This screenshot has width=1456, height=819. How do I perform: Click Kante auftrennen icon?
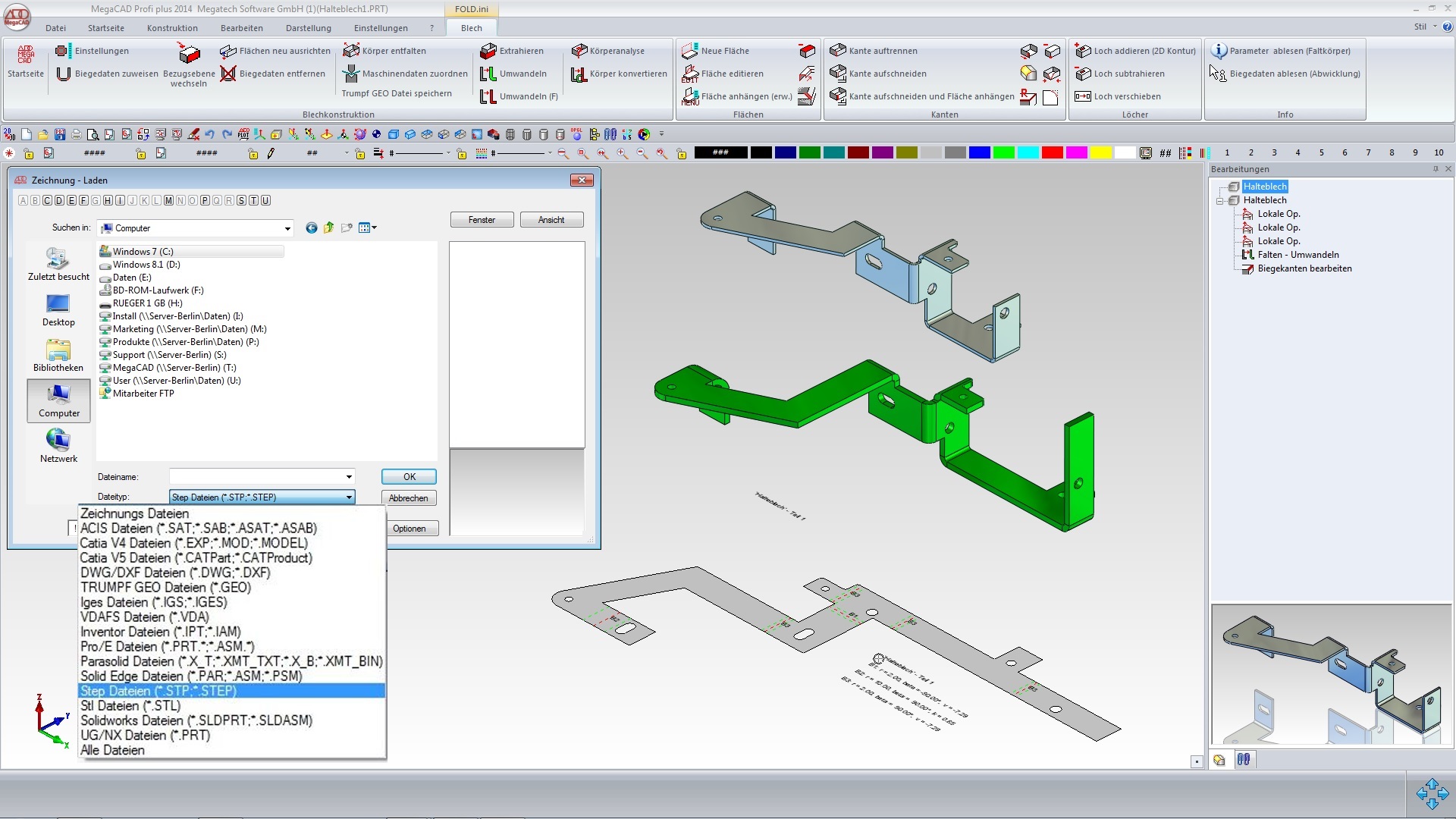(838, 51)
